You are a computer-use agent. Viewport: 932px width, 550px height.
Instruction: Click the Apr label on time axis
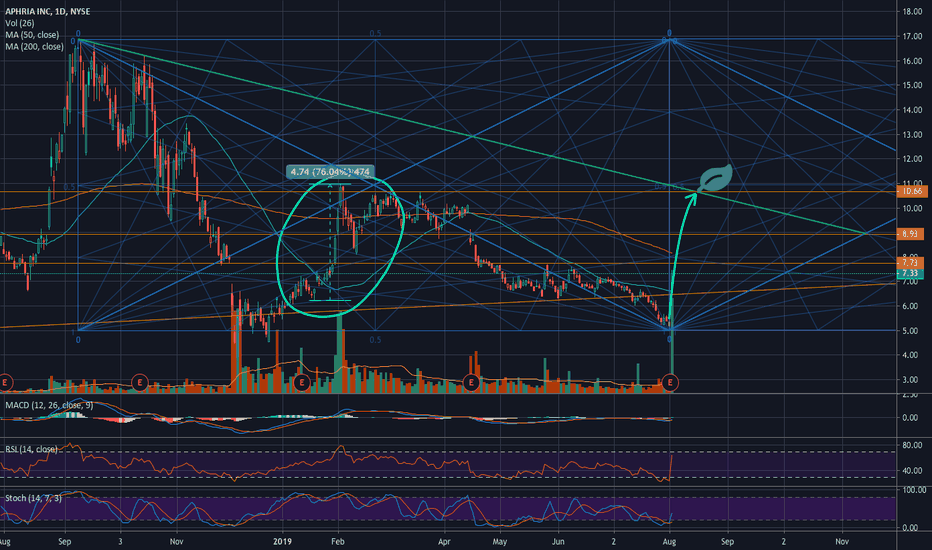(444, 541)
